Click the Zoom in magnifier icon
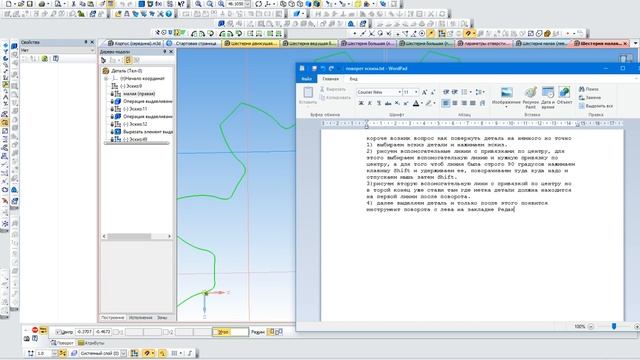Viewport: 640px width, 360px height. [198, 4]
